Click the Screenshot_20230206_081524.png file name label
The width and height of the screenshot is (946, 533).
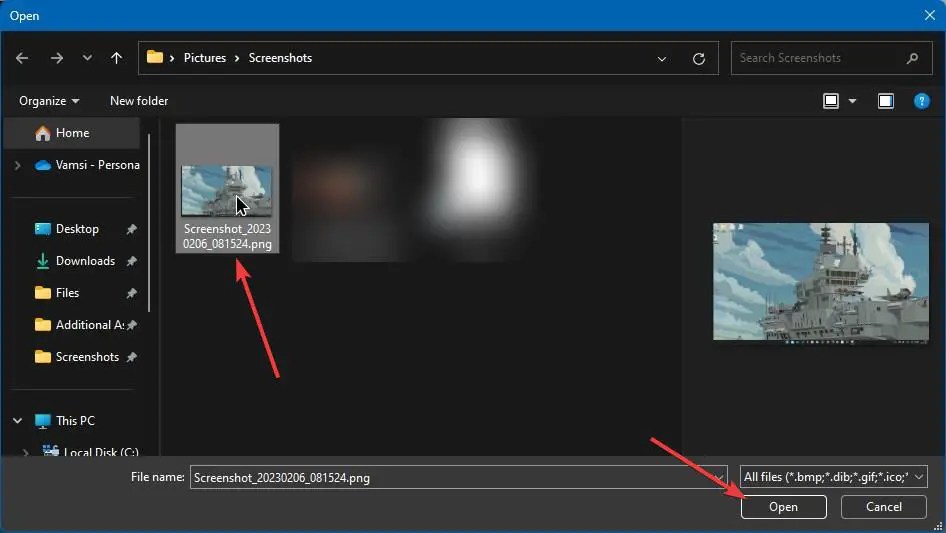coord(227,236)
